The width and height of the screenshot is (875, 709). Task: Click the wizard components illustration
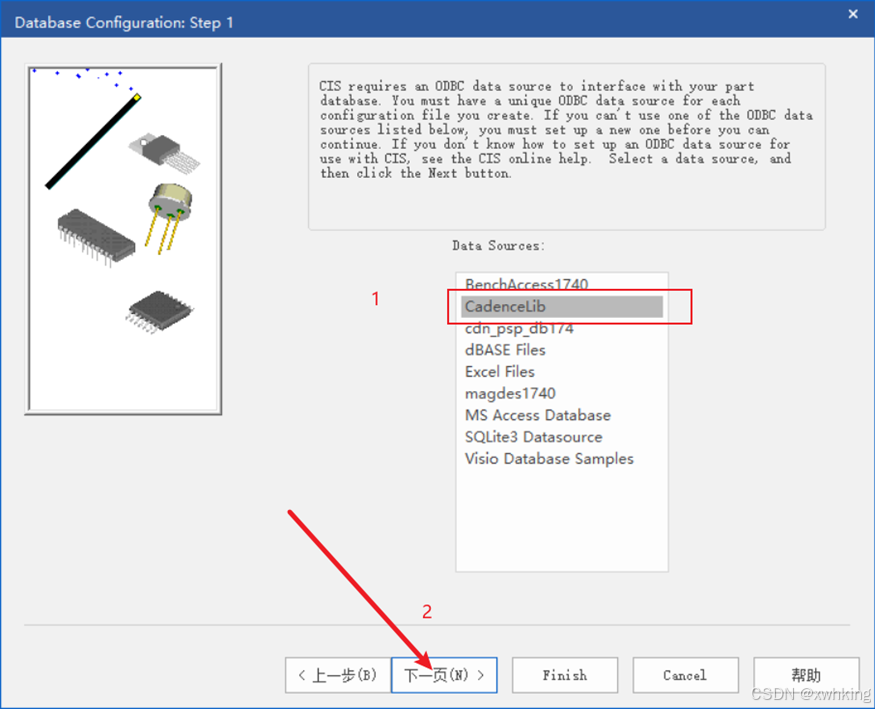tap(123, 239)
